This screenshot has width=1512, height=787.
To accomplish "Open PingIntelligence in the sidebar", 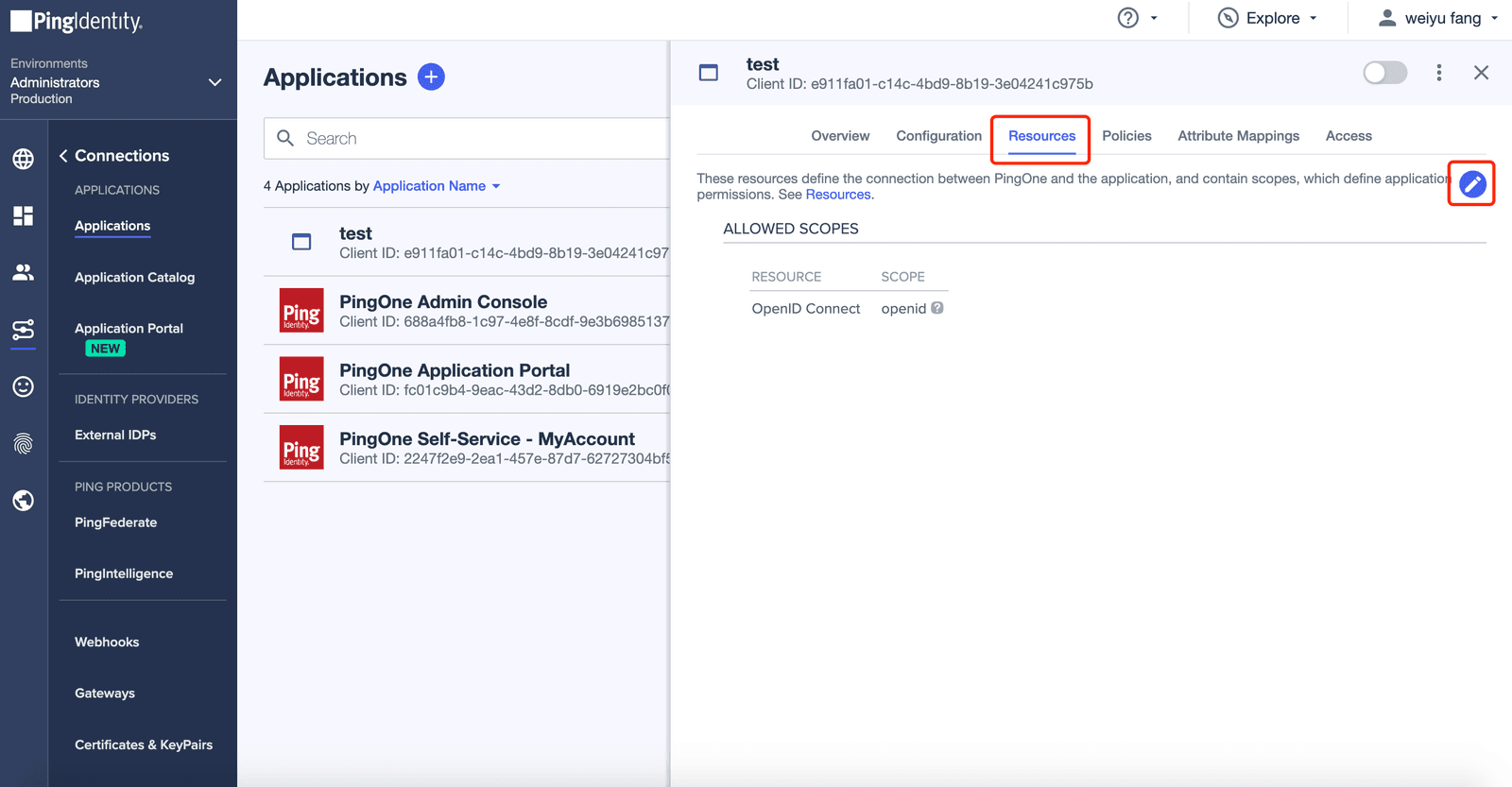I will point(124,573).
